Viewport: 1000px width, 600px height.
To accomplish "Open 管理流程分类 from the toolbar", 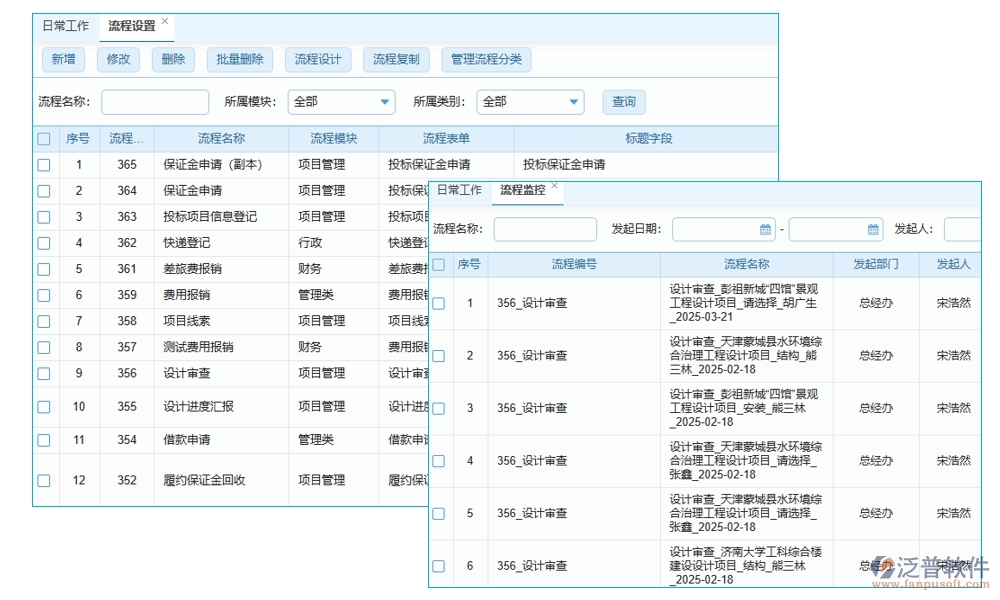I will tap(487, 59).
